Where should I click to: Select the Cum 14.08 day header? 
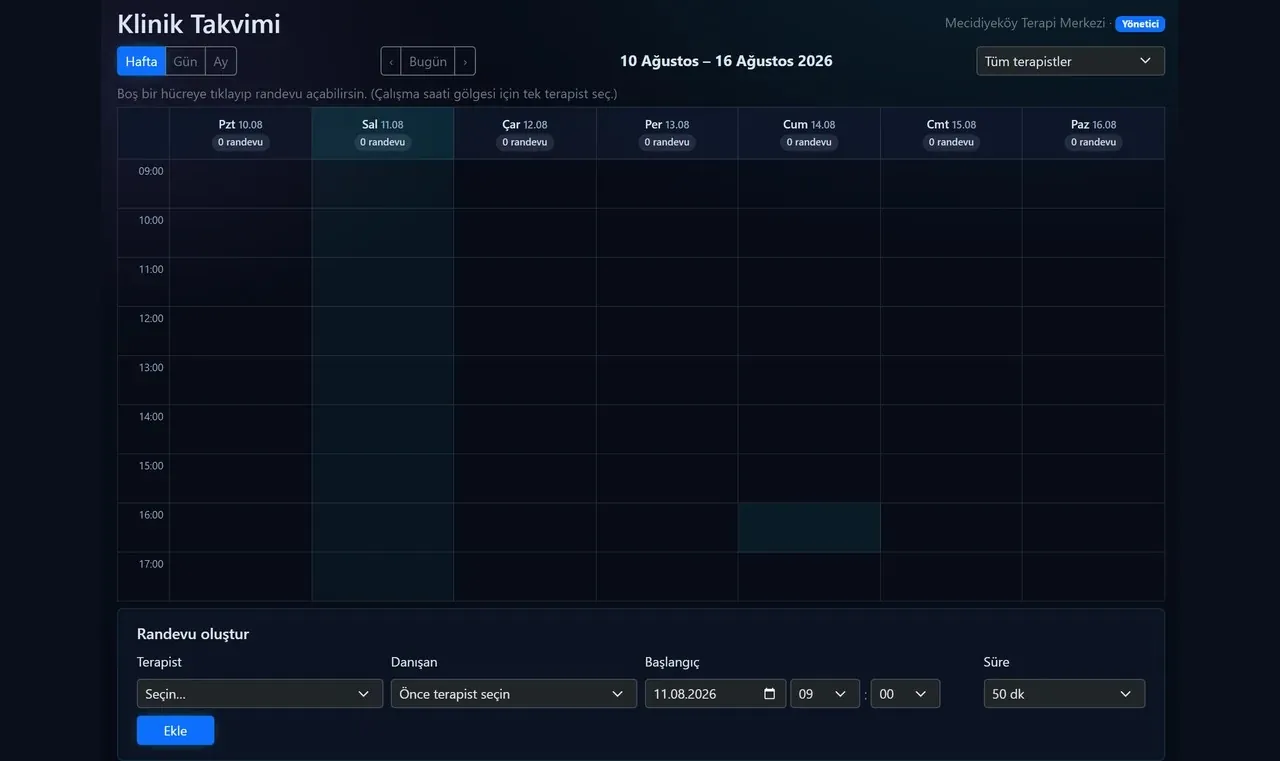pos(809,133)
